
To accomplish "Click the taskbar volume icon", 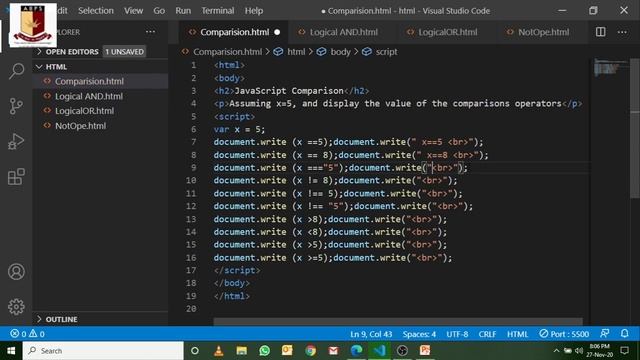I will coord(579,351).
